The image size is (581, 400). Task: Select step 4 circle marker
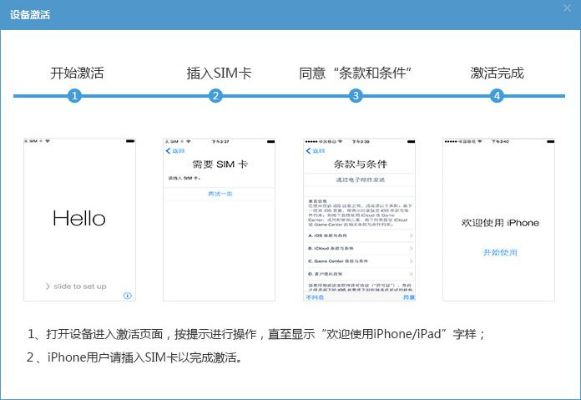tap(497, 96)
